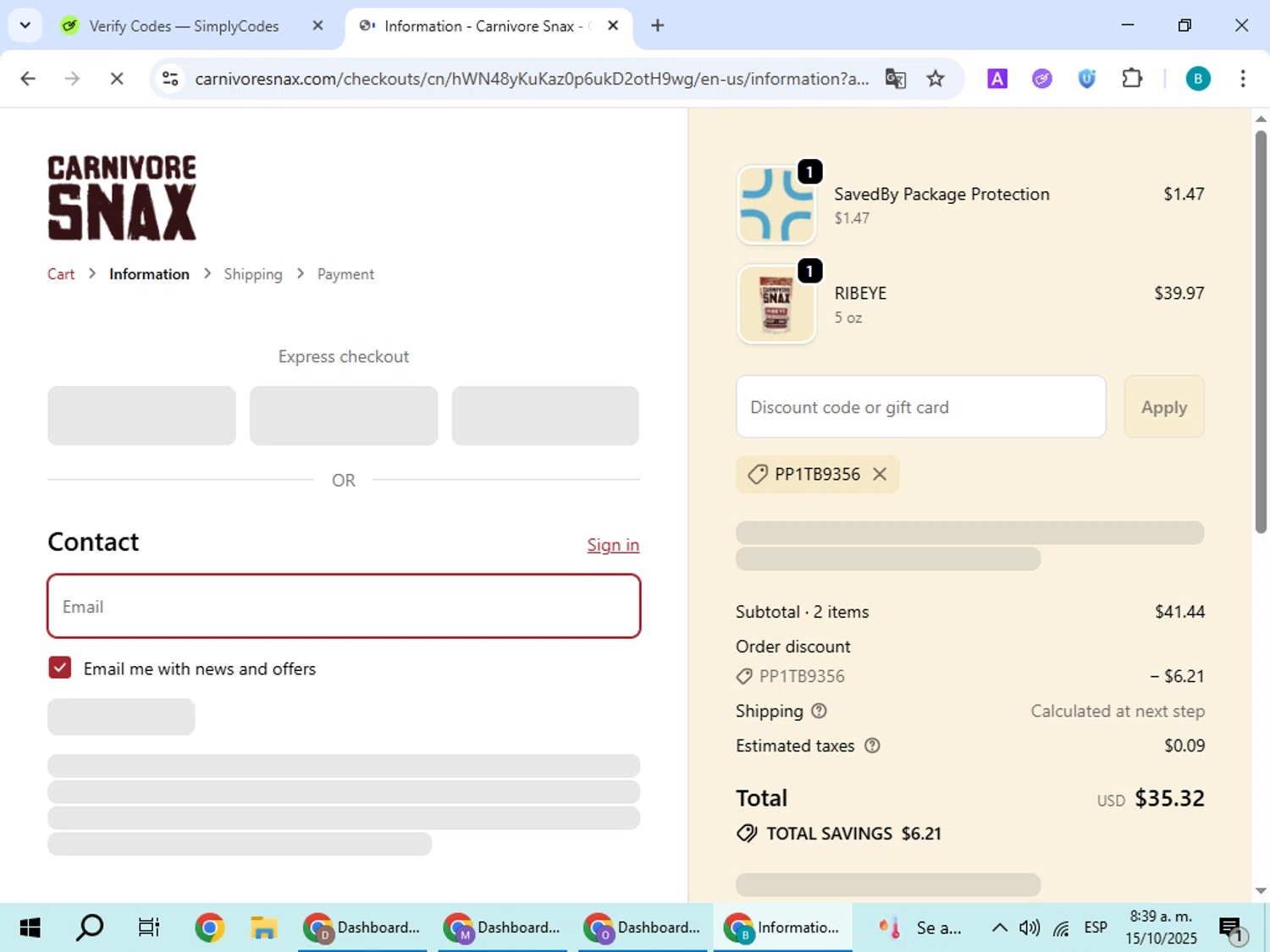Screen dimensions: 1270x952
Task: Click the Carnivore Snax logo
Action: [122, 198]
